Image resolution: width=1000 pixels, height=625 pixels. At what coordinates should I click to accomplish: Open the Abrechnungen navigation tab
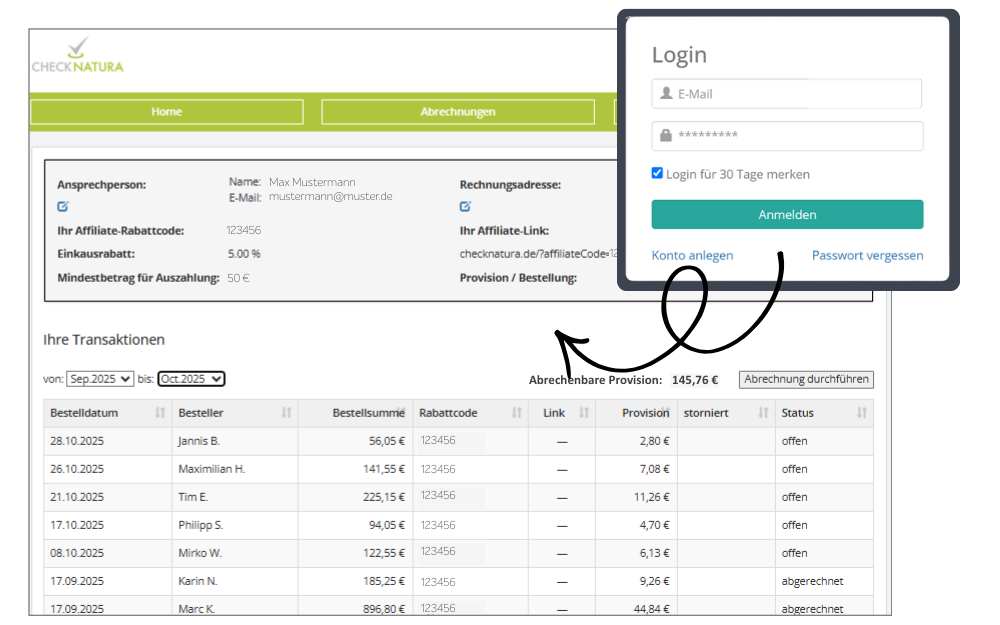459,111
